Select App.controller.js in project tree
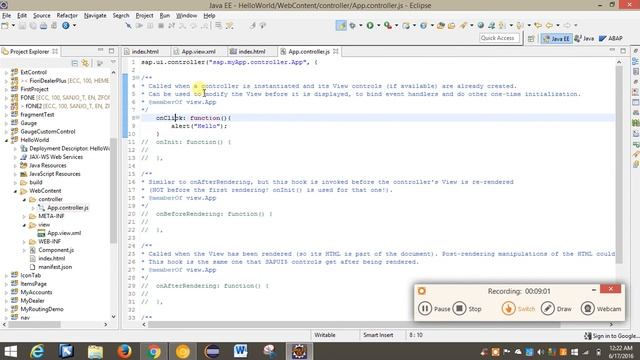Viewport: 640px width, 360px height. tap(67, 208)
